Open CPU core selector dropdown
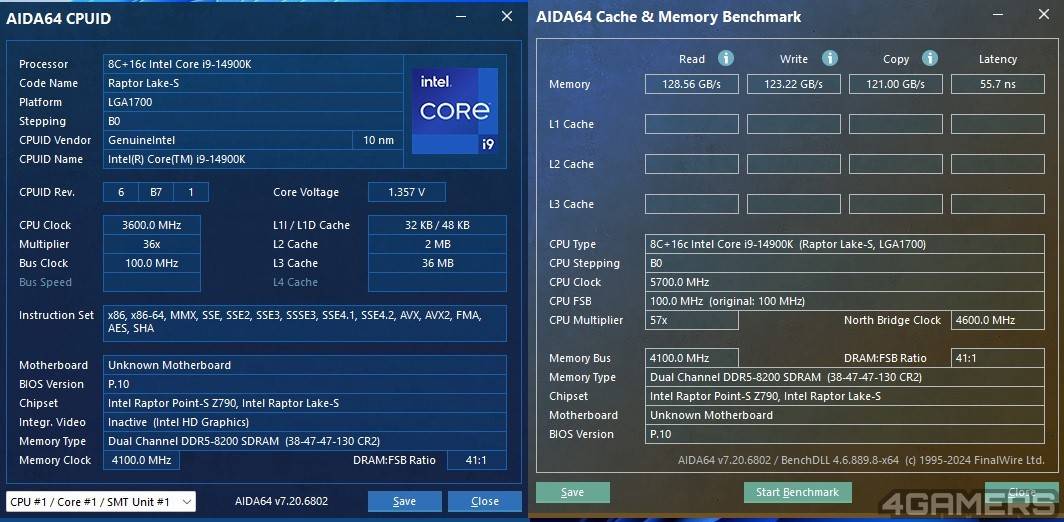 tap(100, 502)
